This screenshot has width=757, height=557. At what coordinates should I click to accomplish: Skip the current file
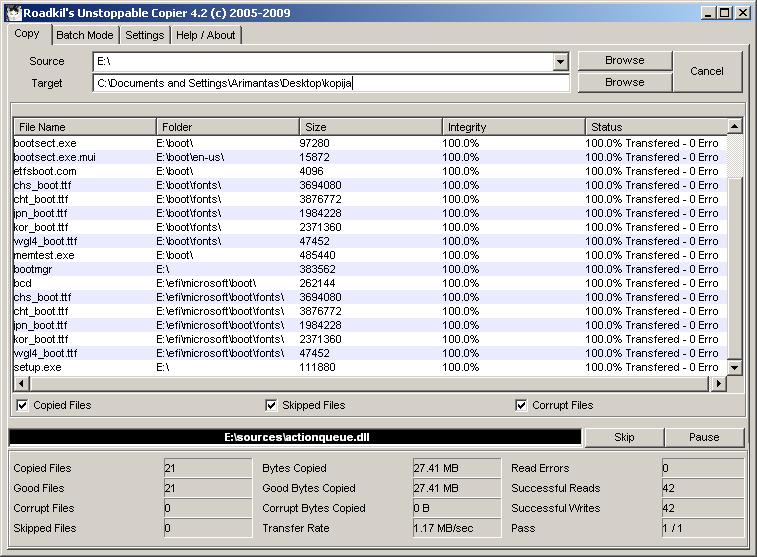click(x=623, y=437)
